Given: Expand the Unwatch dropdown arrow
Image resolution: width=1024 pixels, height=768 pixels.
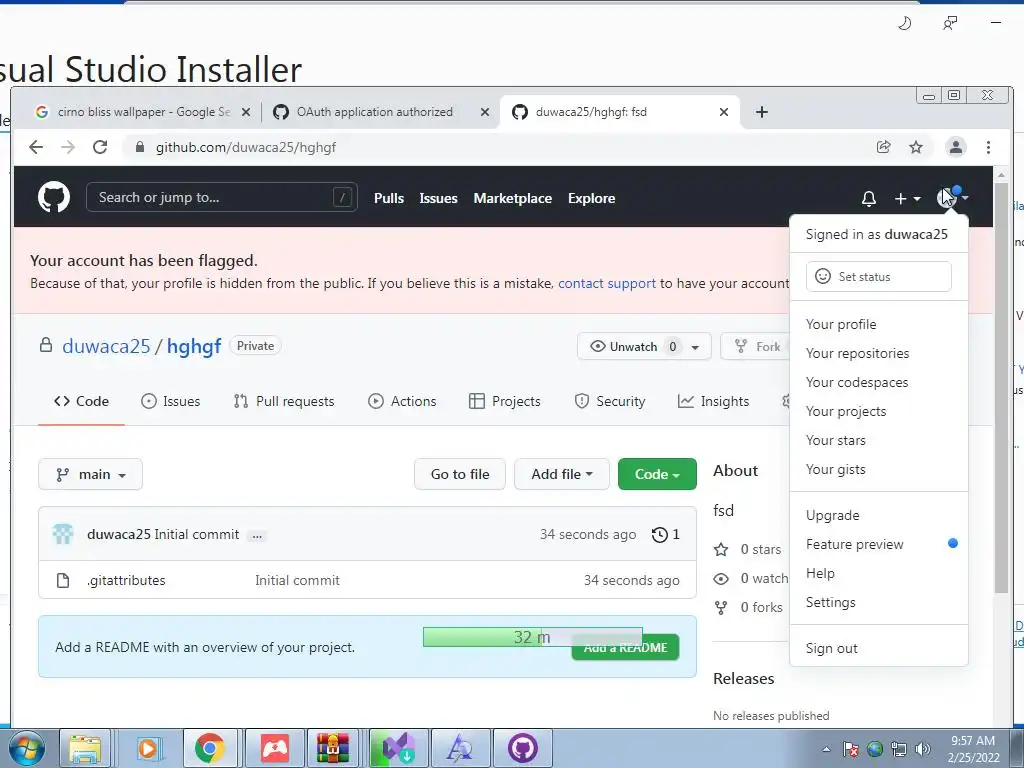Looking at the screenshot, I should [x=696, y=347].
